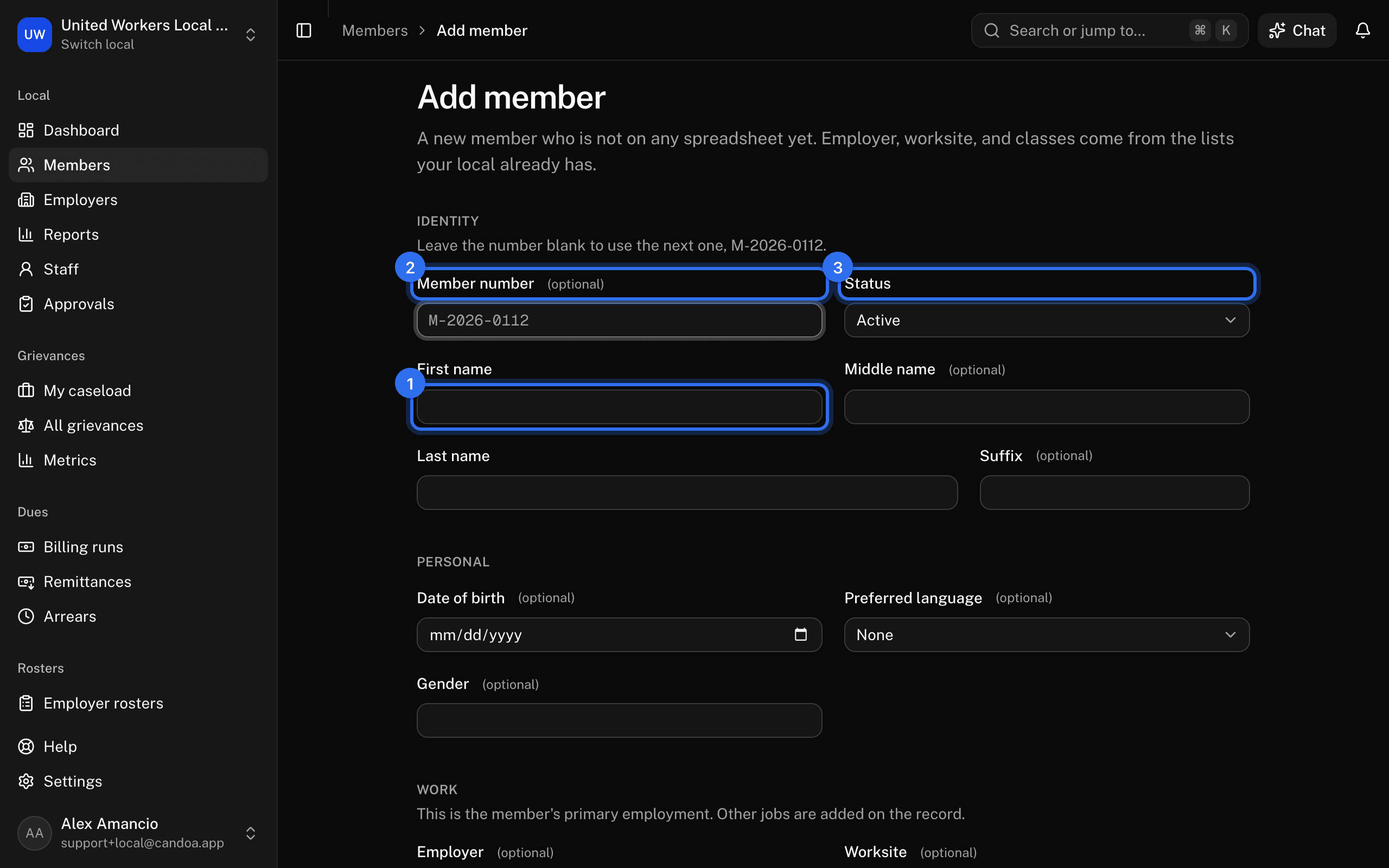Image resolution: width=1389 pixels, height=868 pixels.
Task: Focus the Gender field
Action: pos(619,720)
